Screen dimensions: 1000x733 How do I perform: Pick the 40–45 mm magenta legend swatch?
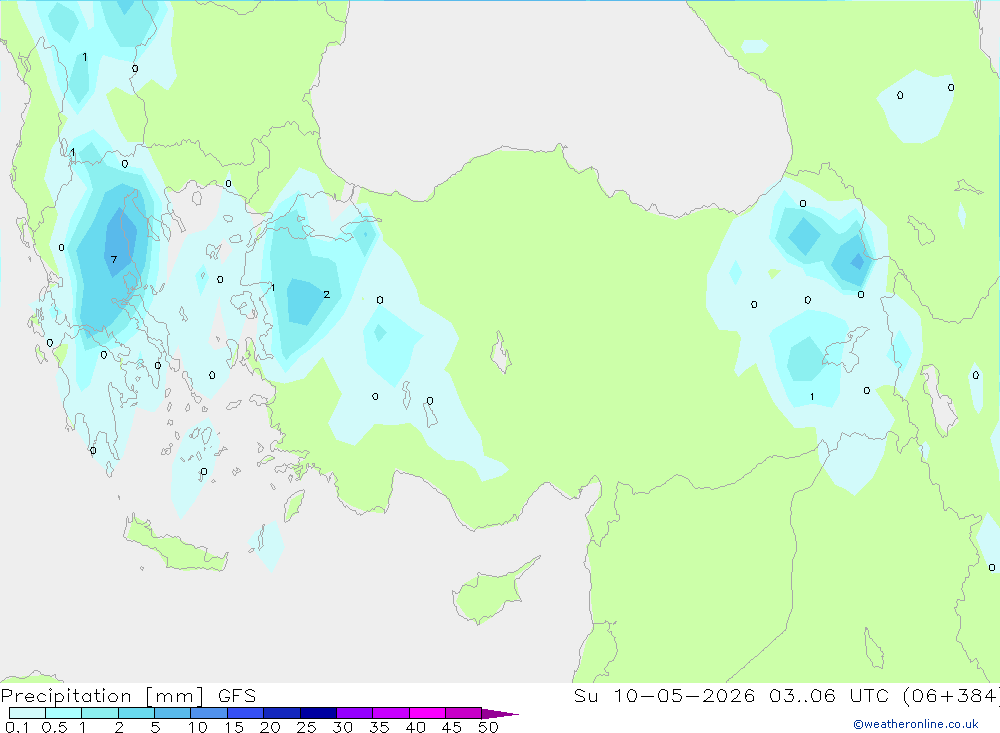427,713
